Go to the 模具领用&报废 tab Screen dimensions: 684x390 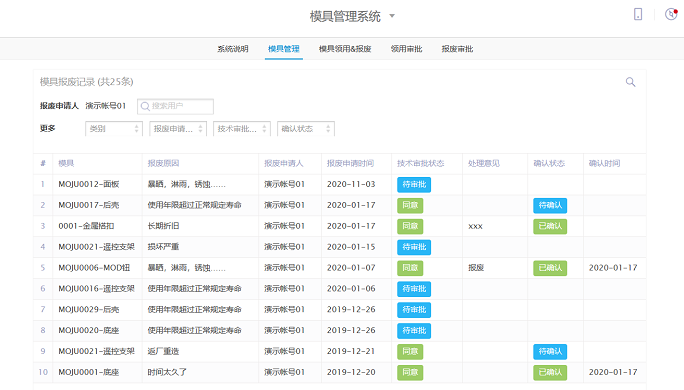[x=345, y=49]
